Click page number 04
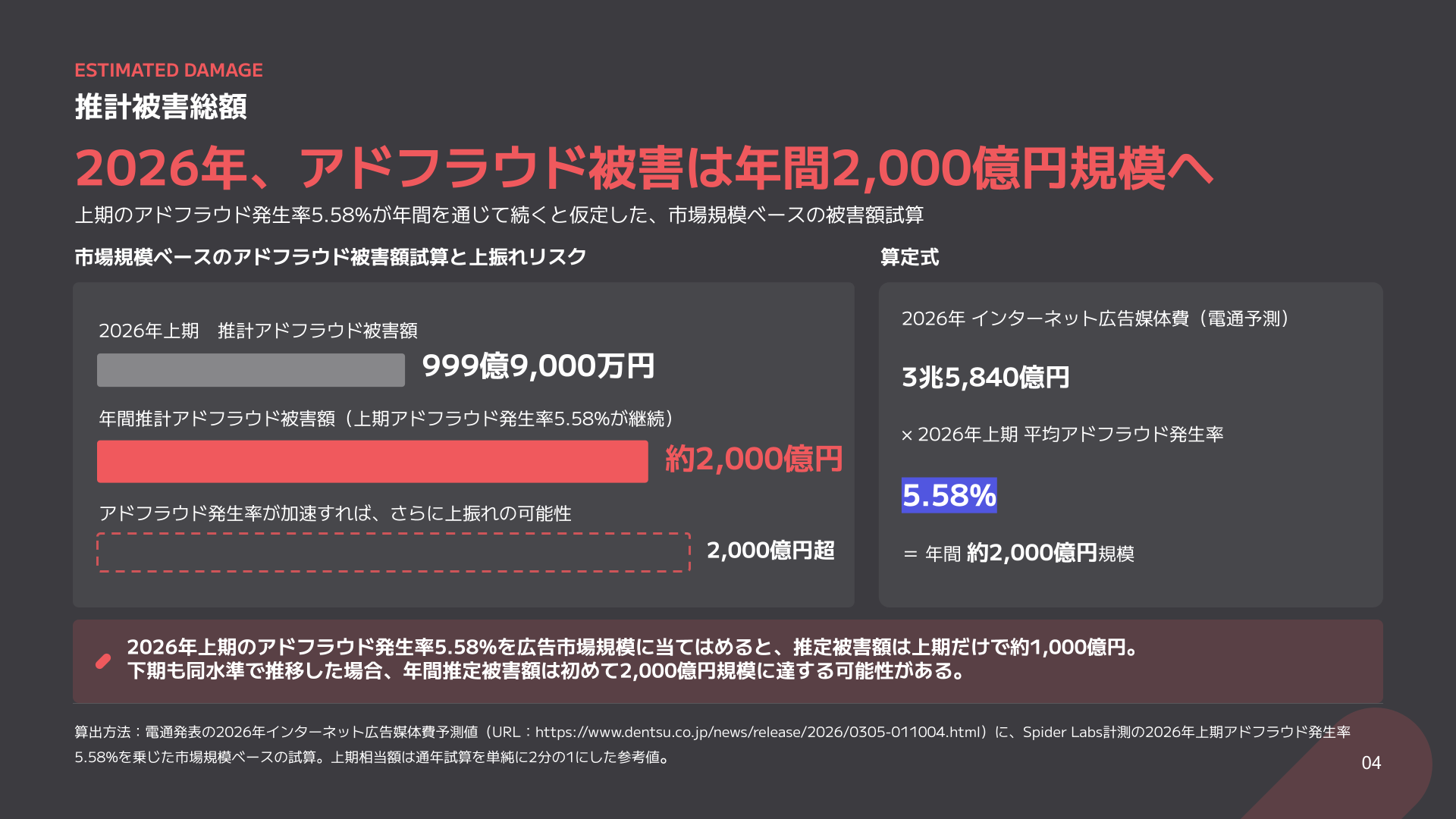Image resolution: width=1456 pixels, height=819 pixels. tap(1371, 764)
